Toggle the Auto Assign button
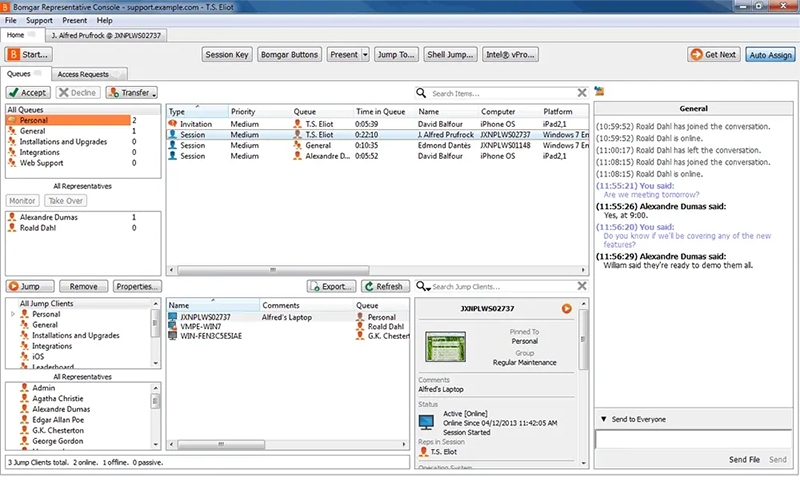The width and height of the screenshot is (800, 500). click(x=769, y=54)
